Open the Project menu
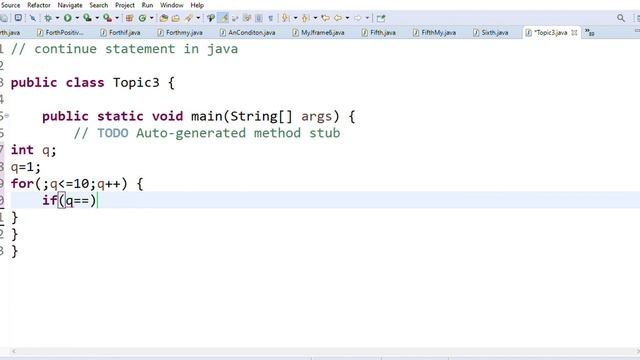The height and width of the screenshot is (360, 640). point(124,5)
